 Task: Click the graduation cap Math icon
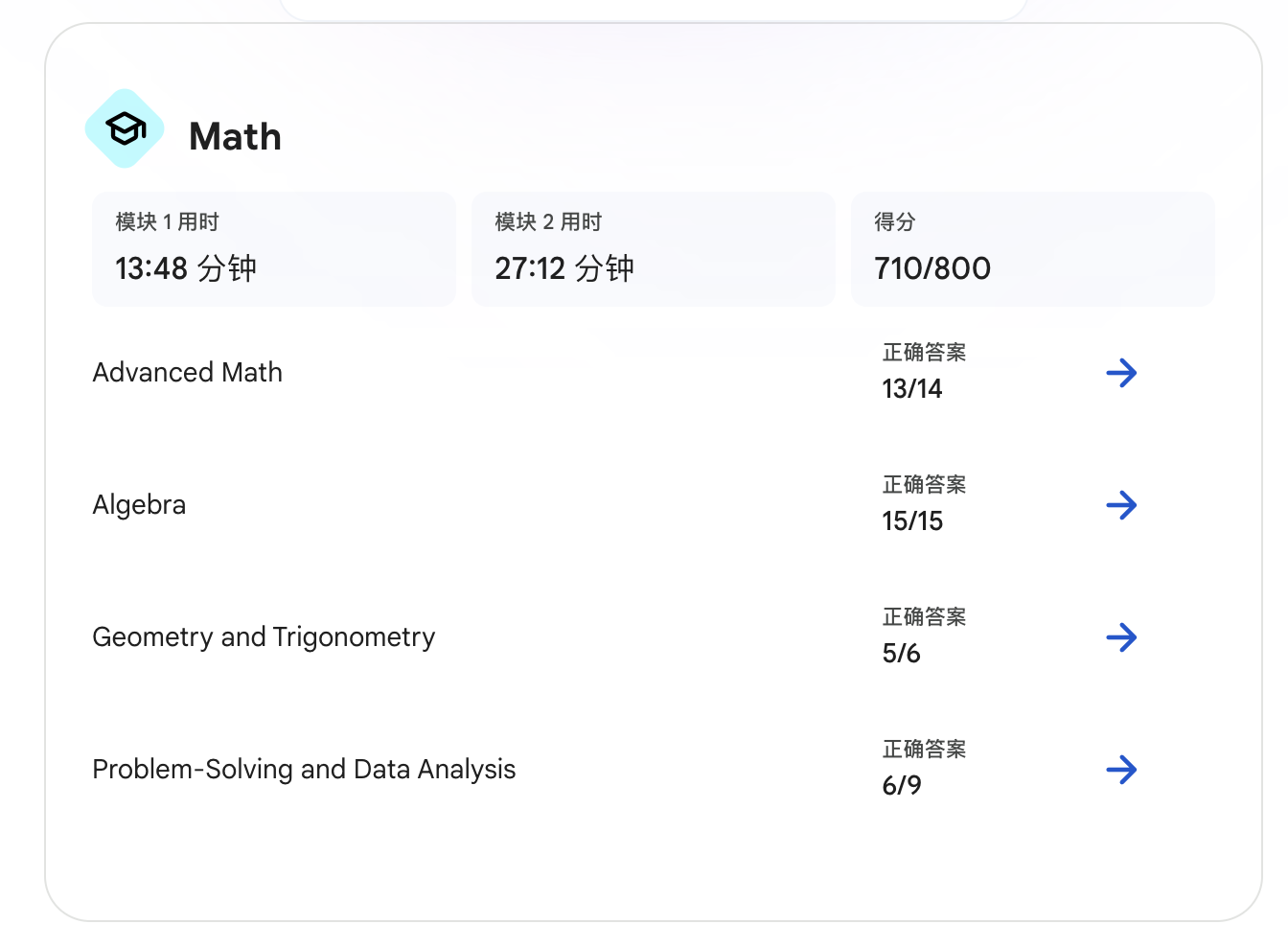(x=125, y=128)
